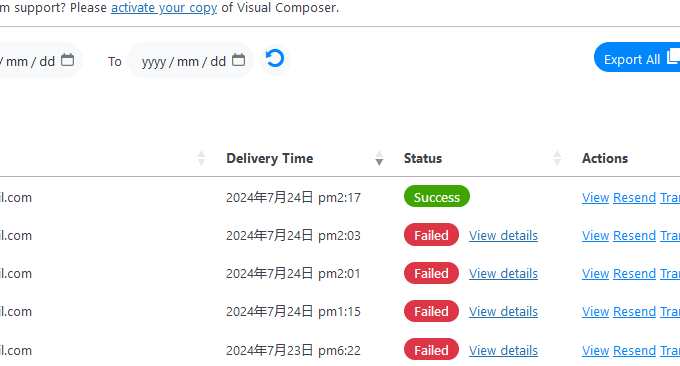Click View for the pm2:17 email
The image size is (680, 366).
pyautogui.click(x=595, y=198)
